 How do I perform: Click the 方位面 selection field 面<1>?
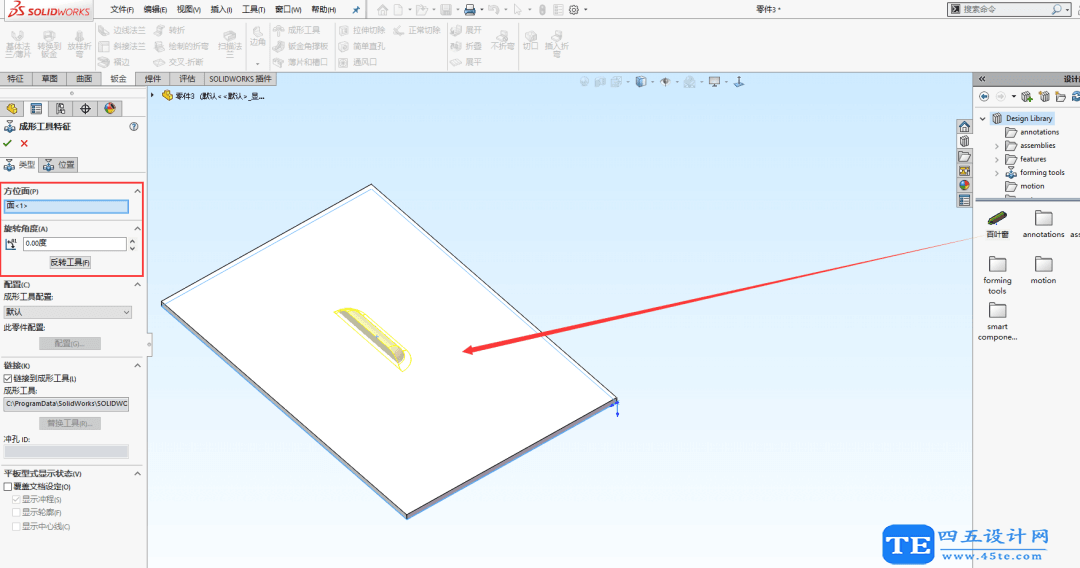pyautogui.click(x=66, y=206)
